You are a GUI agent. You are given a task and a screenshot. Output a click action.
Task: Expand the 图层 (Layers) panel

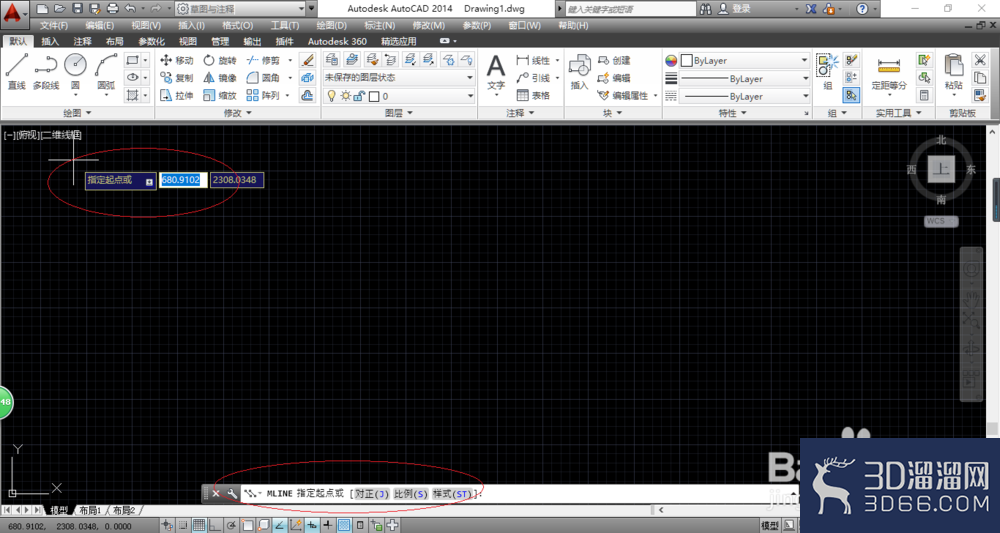pos(399,113)
